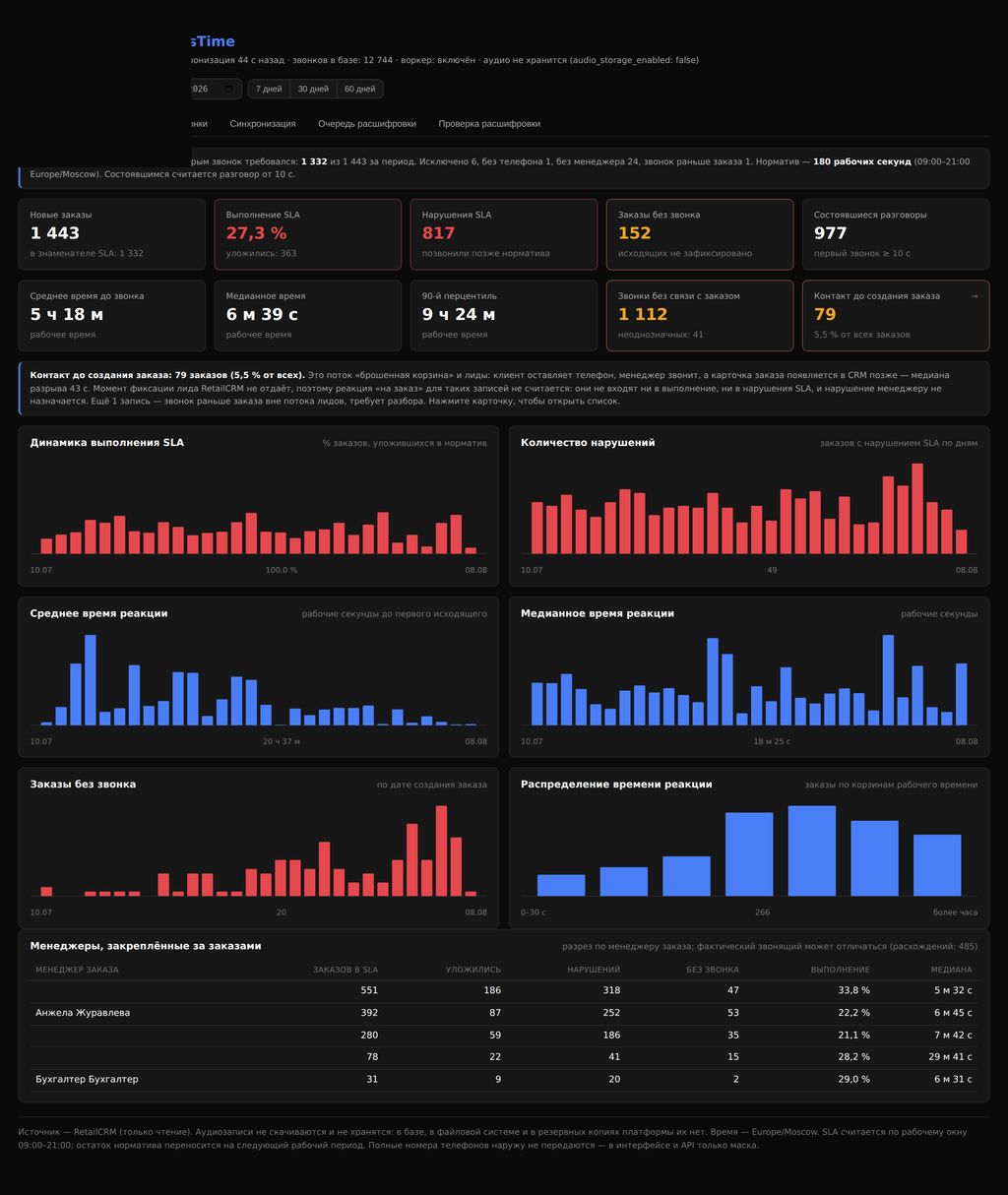
Task: Click the 29 м 41 с median cell
Action: (x=951, y=1057)
